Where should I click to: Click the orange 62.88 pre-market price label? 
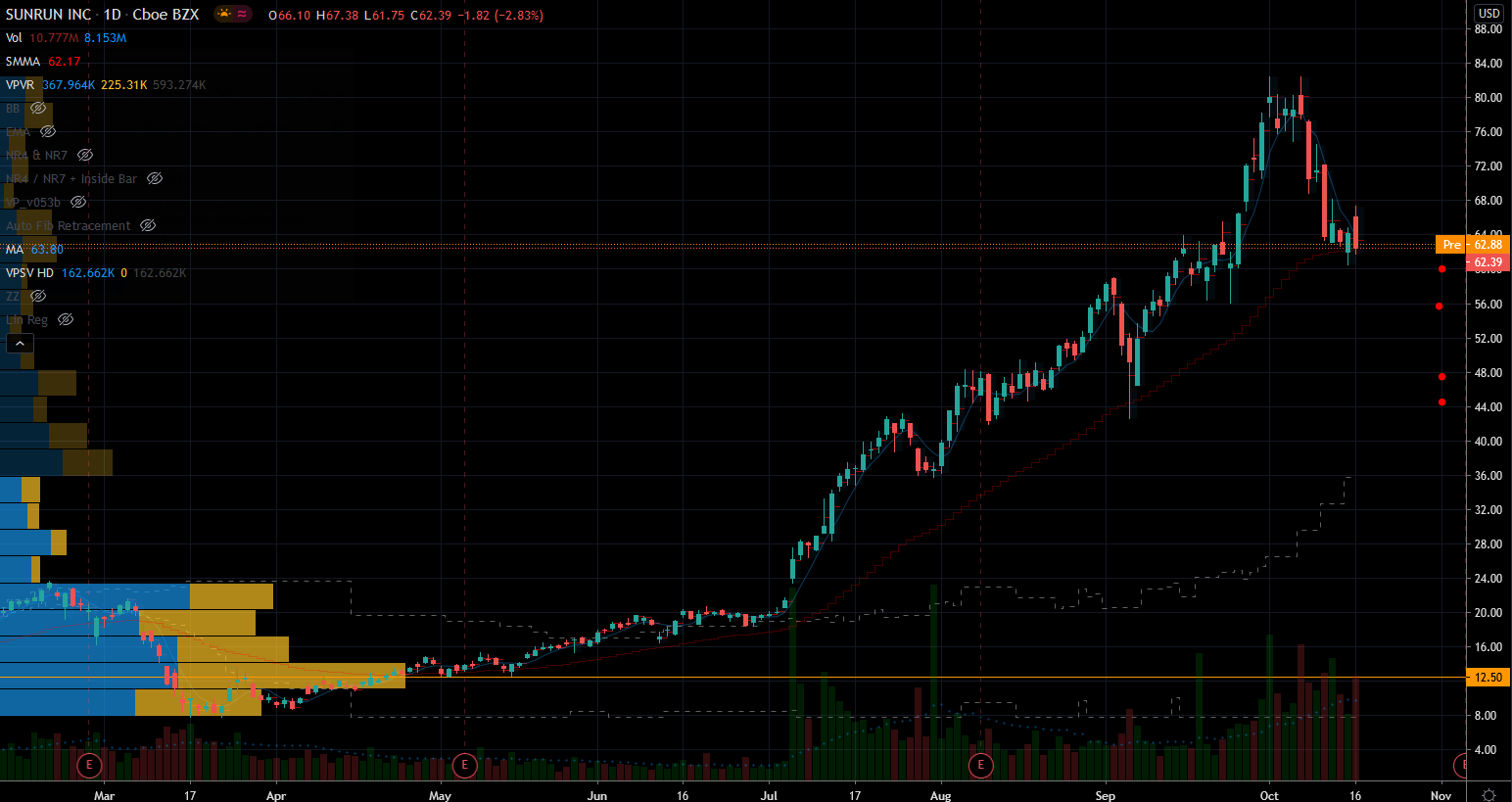pos(1488,245)
